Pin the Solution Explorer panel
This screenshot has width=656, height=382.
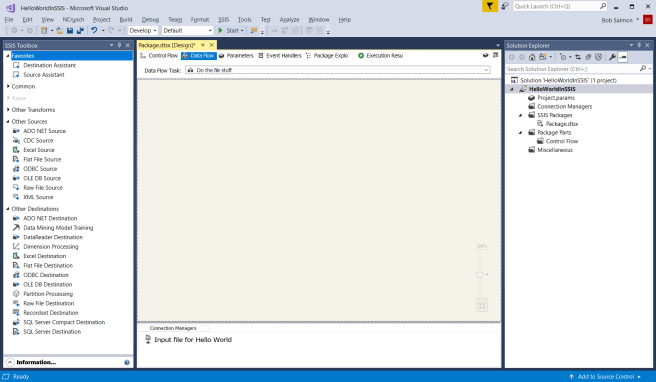coord(639,45)
